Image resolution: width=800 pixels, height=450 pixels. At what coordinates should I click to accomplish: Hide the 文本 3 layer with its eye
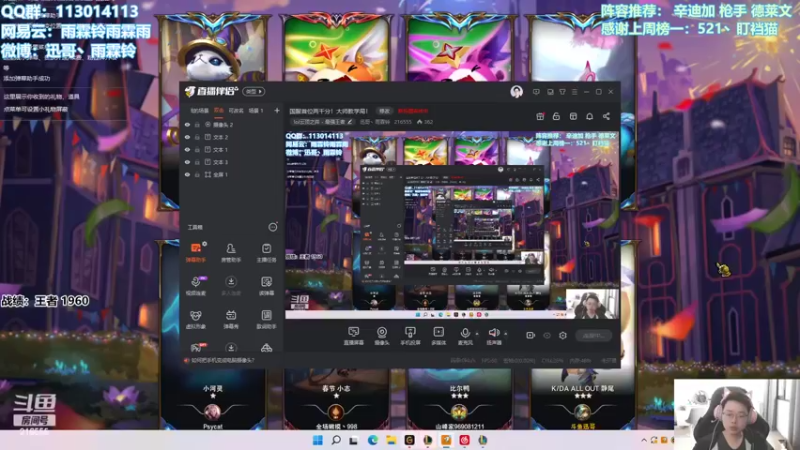click(x=187, y=162)
